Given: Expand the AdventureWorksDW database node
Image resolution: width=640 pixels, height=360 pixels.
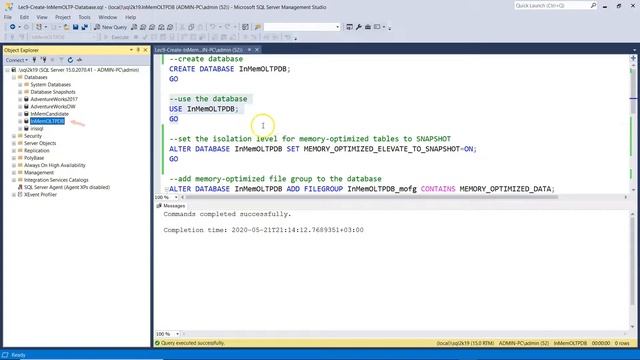Looking at the screenshot, I should tap(20, 107).
